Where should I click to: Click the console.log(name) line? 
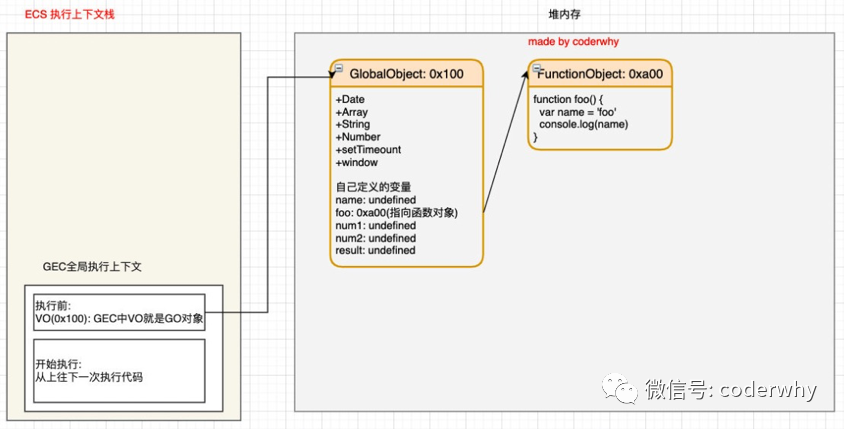(583, 124)
